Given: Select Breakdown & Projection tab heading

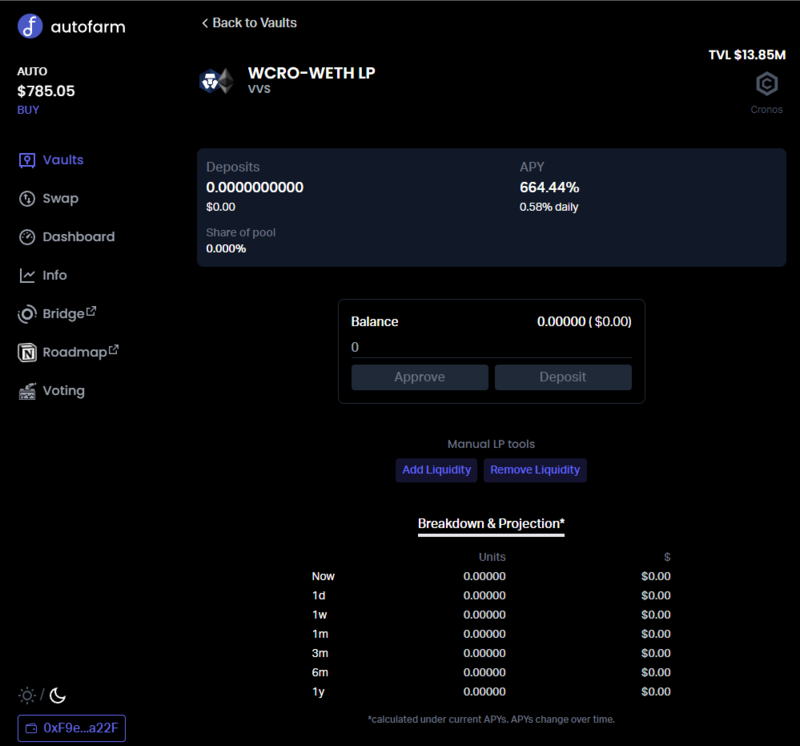Looking at the screenshot, I should coord(491,524).
